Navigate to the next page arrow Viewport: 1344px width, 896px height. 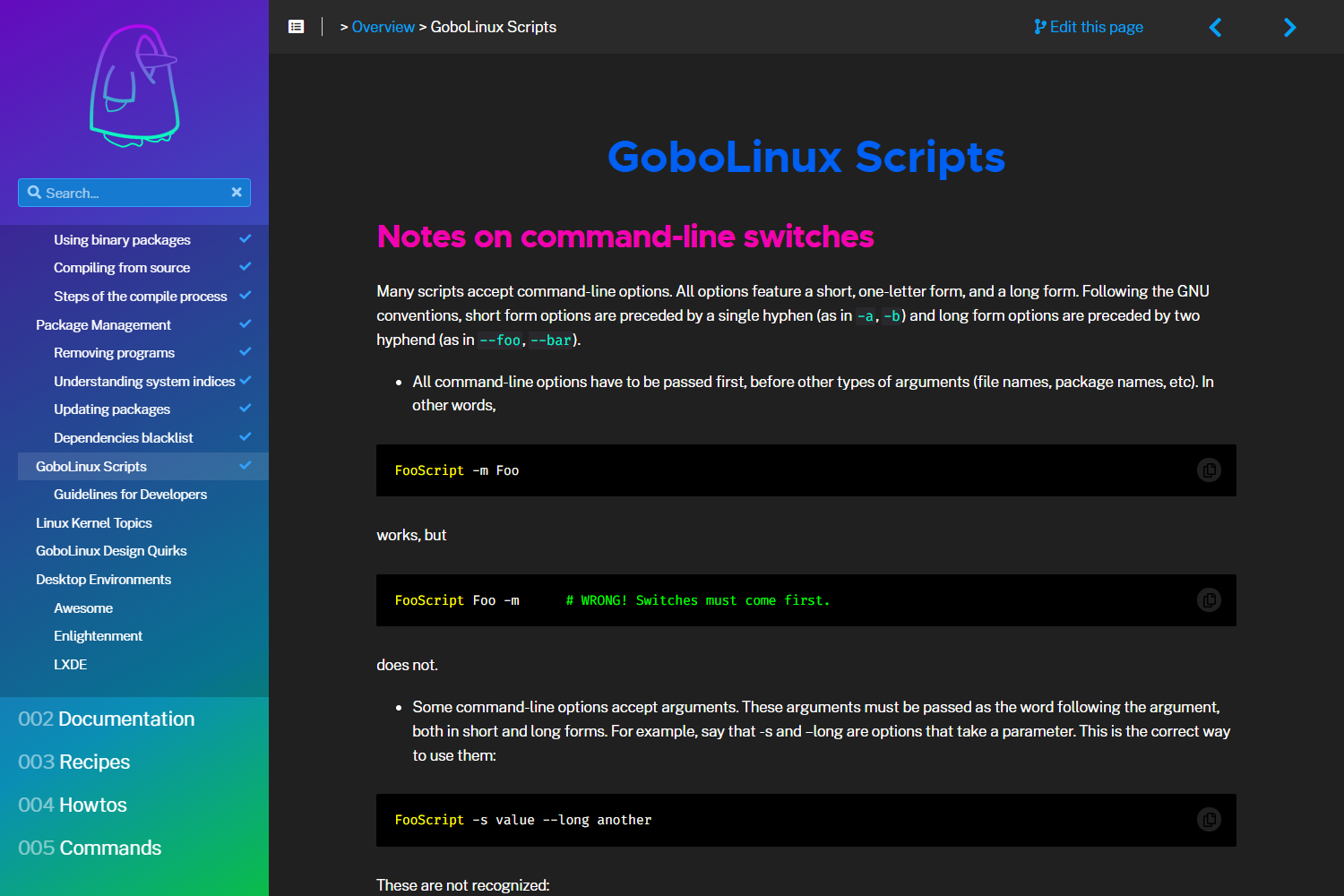tap(1289, 27)
